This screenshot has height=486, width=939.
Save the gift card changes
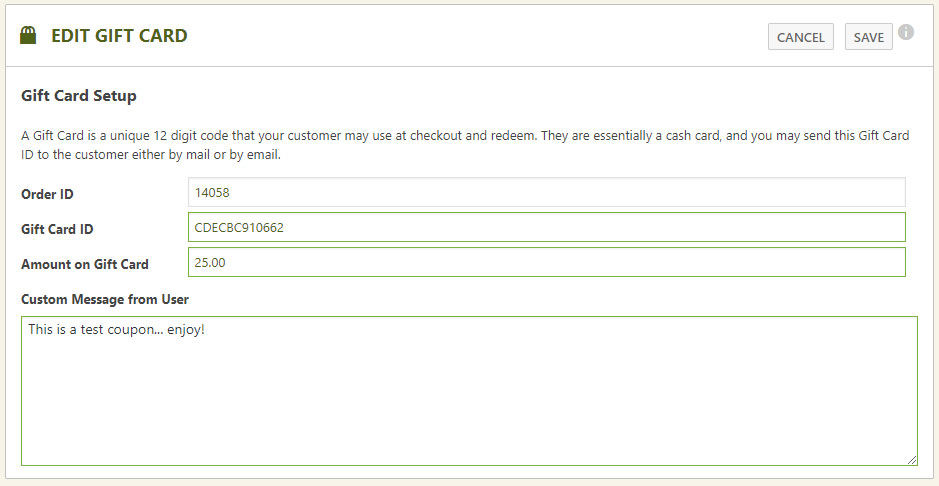(868, 37)
